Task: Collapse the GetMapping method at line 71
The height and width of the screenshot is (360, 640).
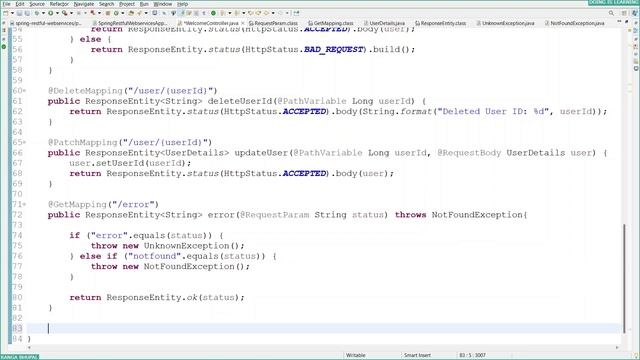Action: (24, 204)
